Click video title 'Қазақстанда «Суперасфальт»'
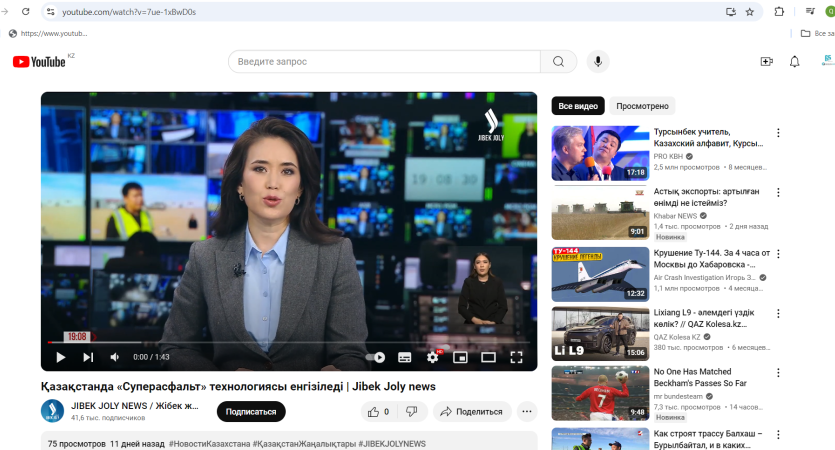Viewport: 835px width, 450px height. (x=239, y=387)
